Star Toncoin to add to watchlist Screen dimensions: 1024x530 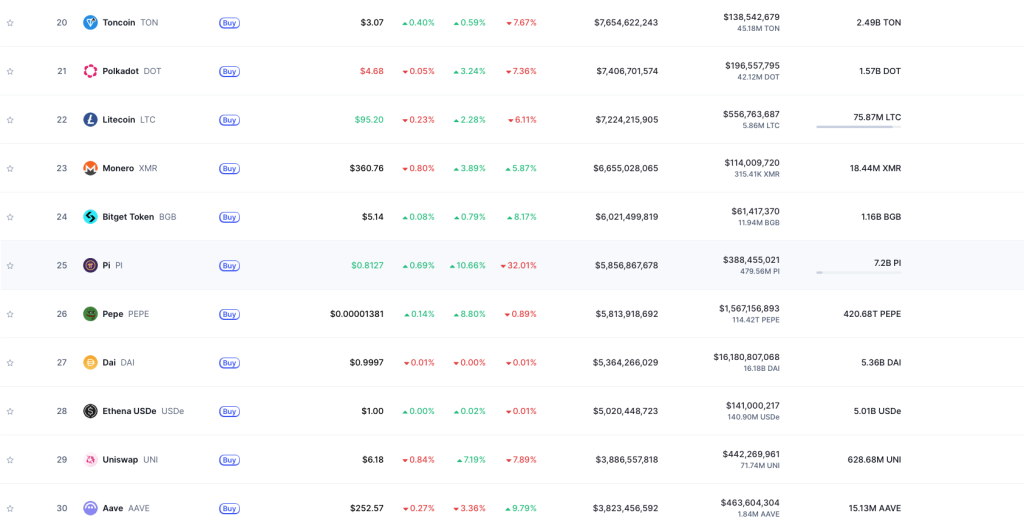pos(10,23)
